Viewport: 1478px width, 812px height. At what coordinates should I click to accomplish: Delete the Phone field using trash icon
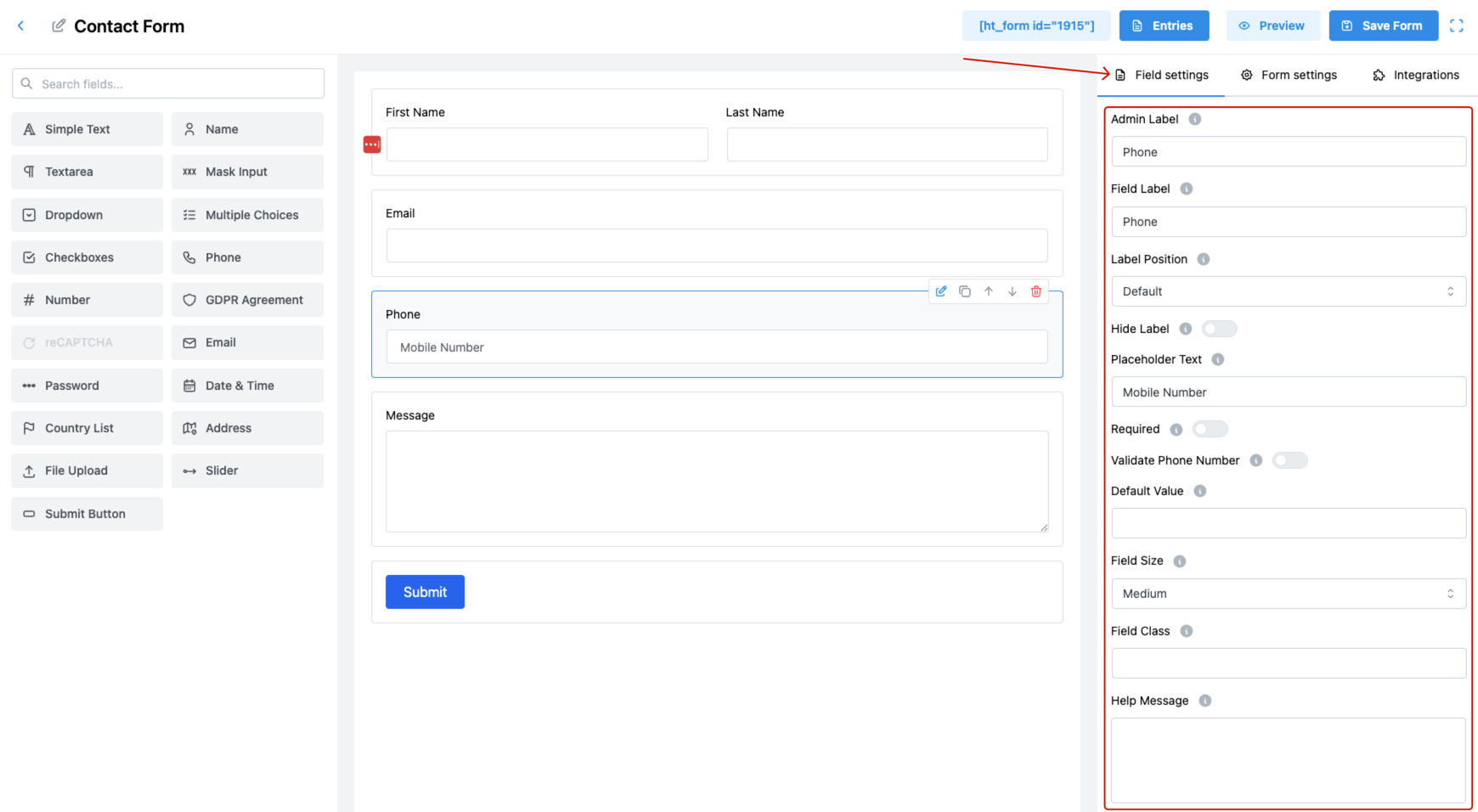click(1036, 291)
